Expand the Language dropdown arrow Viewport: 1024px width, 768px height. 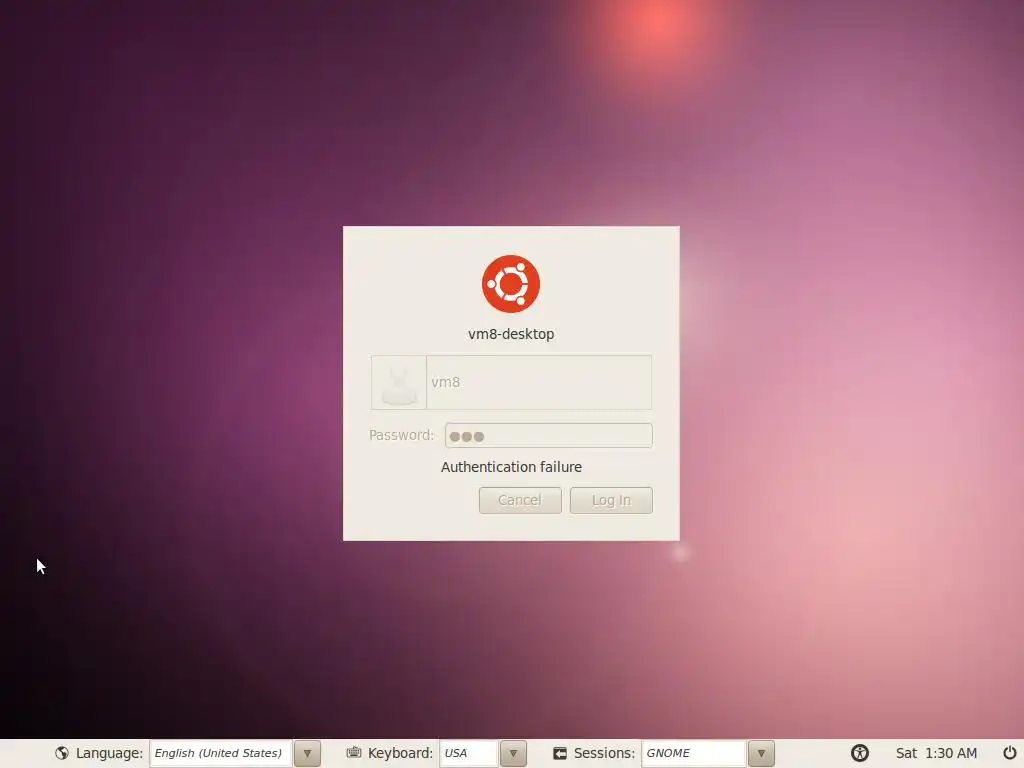tap(307, 754)
